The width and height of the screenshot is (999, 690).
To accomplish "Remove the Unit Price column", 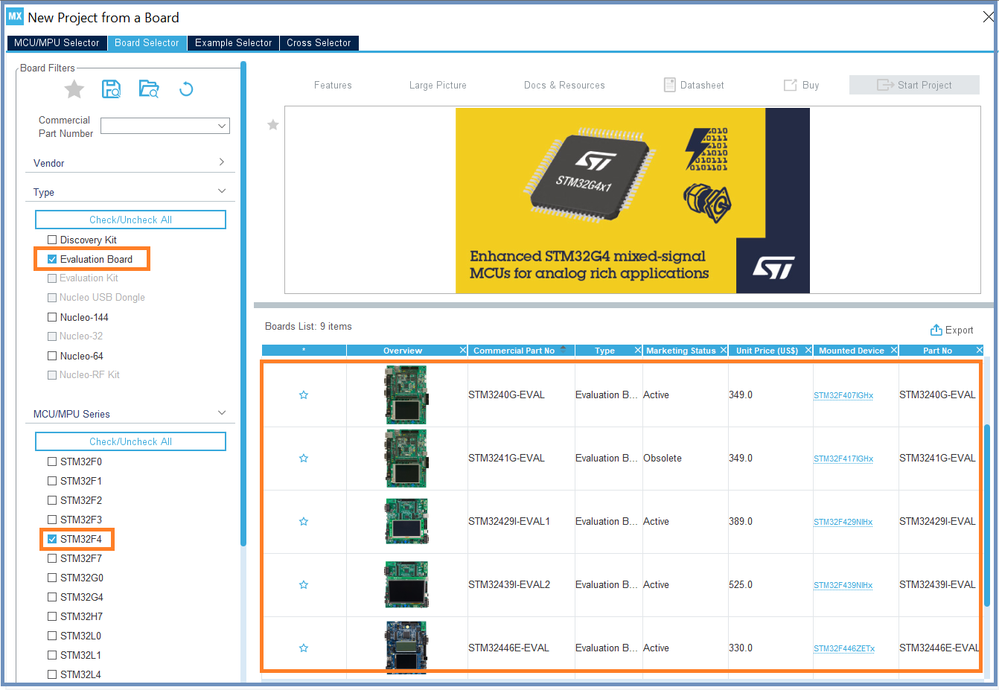I will coord(809,350).
